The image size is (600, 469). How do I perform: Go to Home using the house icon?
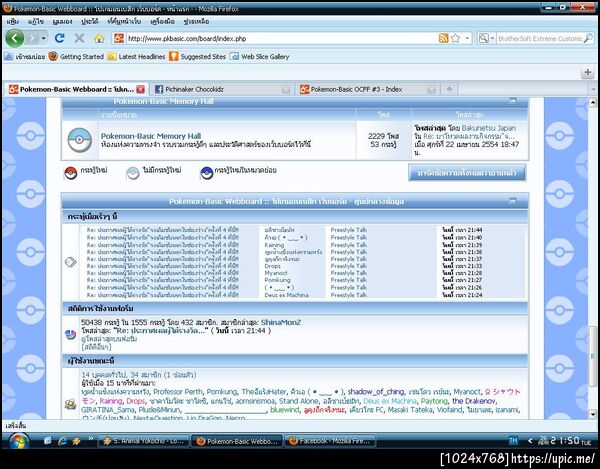(99, 38)
